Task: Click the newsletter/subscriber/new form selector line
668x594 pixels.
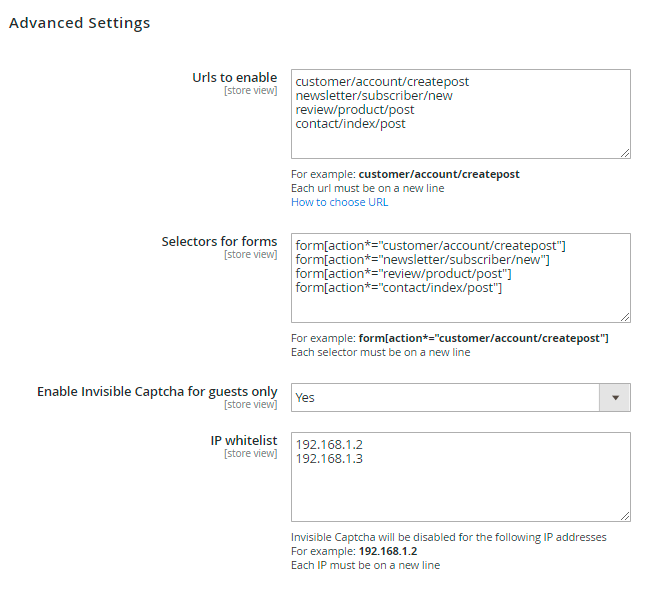Action: (423, 260)
